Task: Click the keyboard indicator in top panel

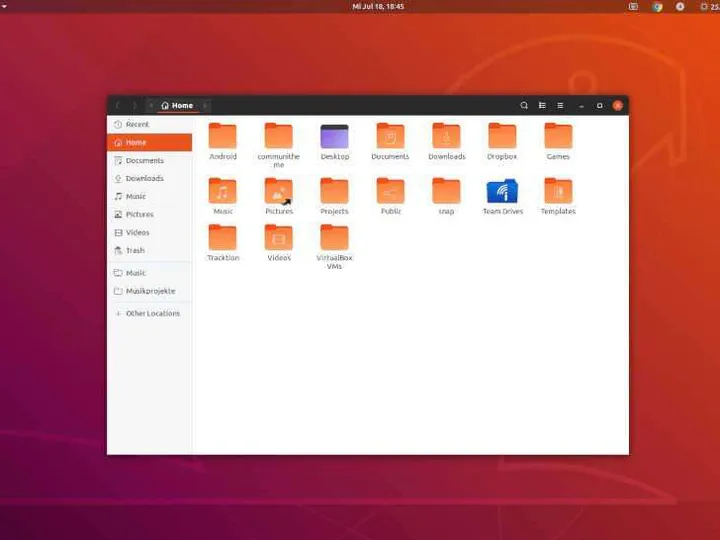Action: pos(633,6)
